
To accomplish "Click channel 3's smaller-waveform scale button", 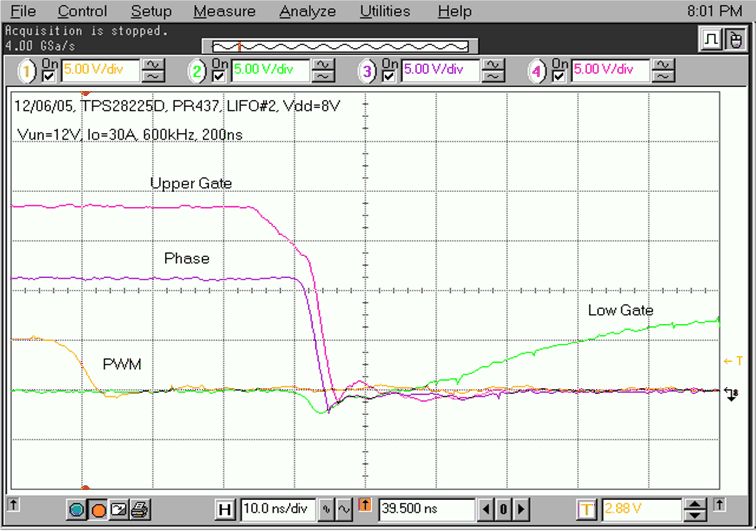I will tap(493, 76).
